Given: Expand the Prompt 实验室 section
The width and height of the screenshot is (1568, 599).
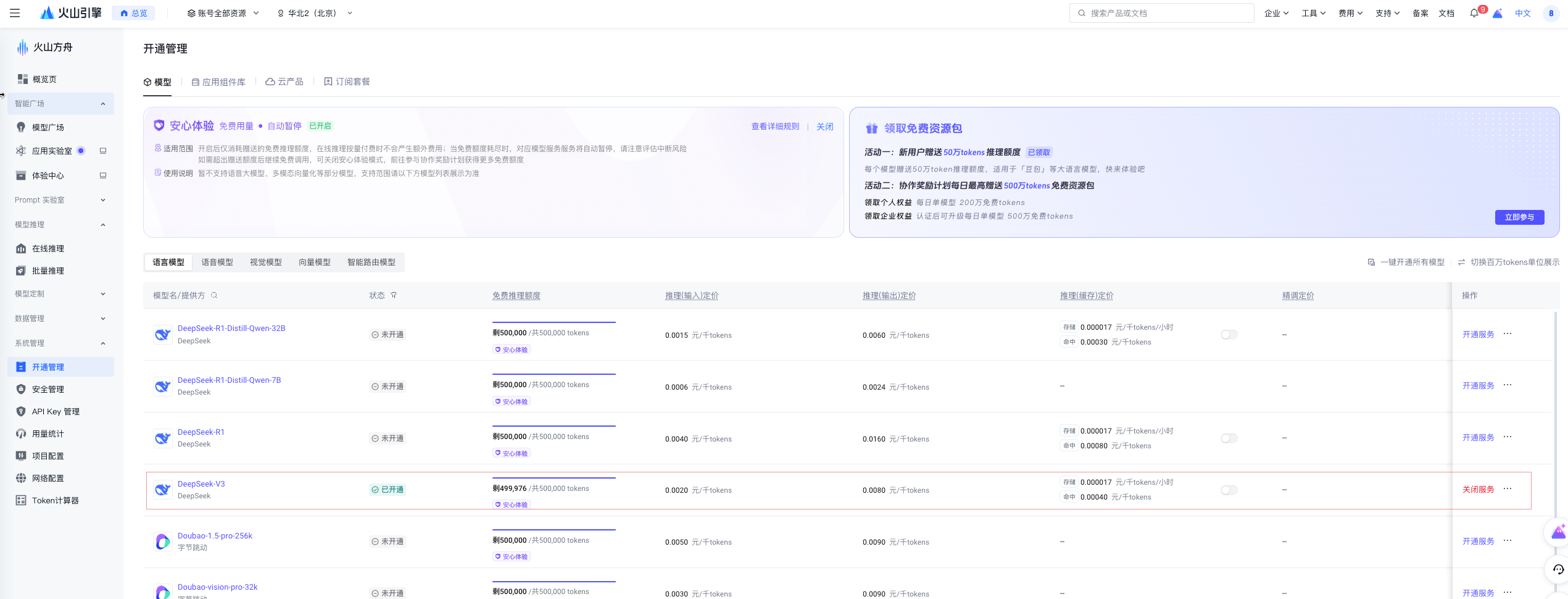Looking at the screenshot, I should click(x=60, y=200).
